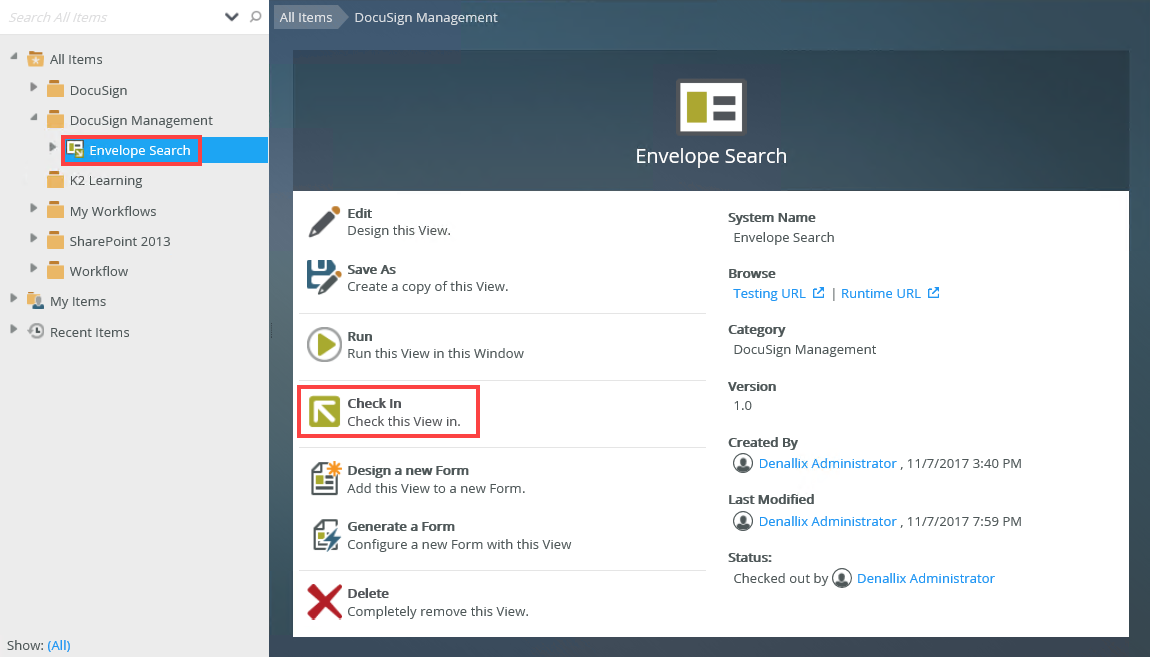This screenshot has width=1150, height=657.
Task: Select the K2 Learning tree item
Action: (106, 180)
